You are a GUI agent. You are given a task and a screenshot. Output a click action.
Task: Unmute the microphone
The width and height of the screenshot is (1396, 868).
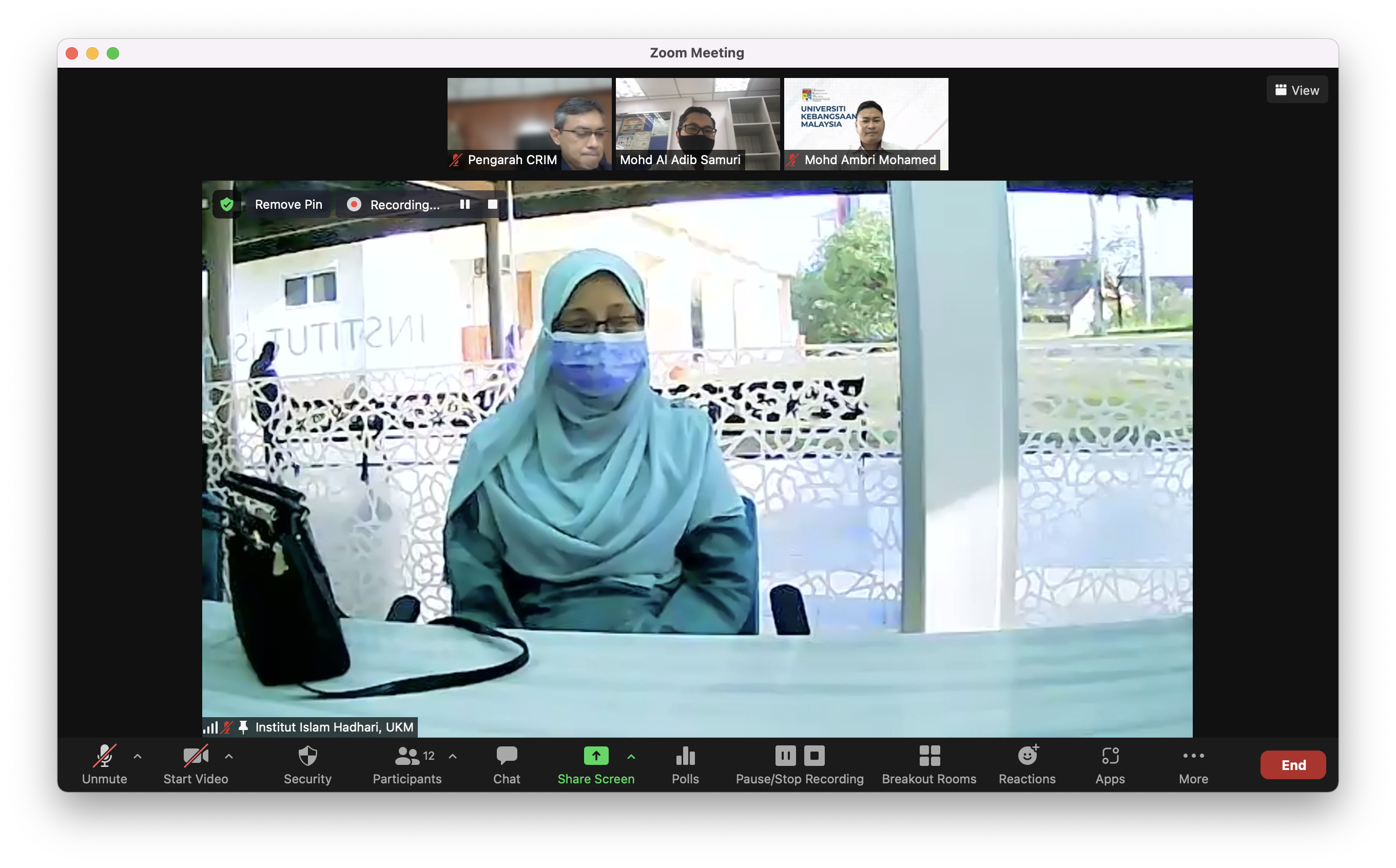(105, 757)
